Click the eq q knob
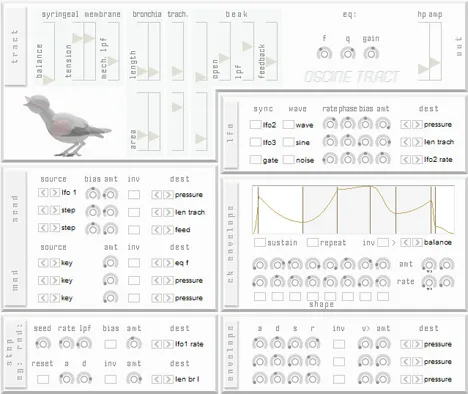 348,53
